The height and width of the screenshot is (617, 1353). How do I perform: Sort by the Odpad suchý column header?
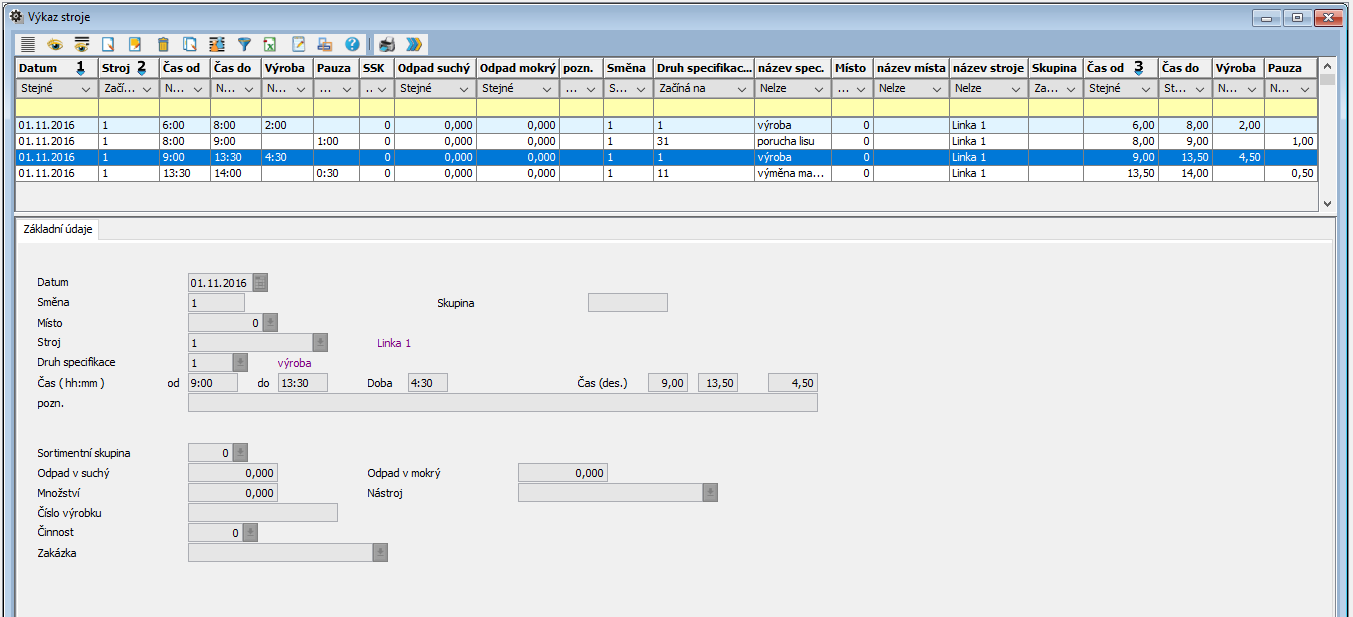click(x=434, y=68)
